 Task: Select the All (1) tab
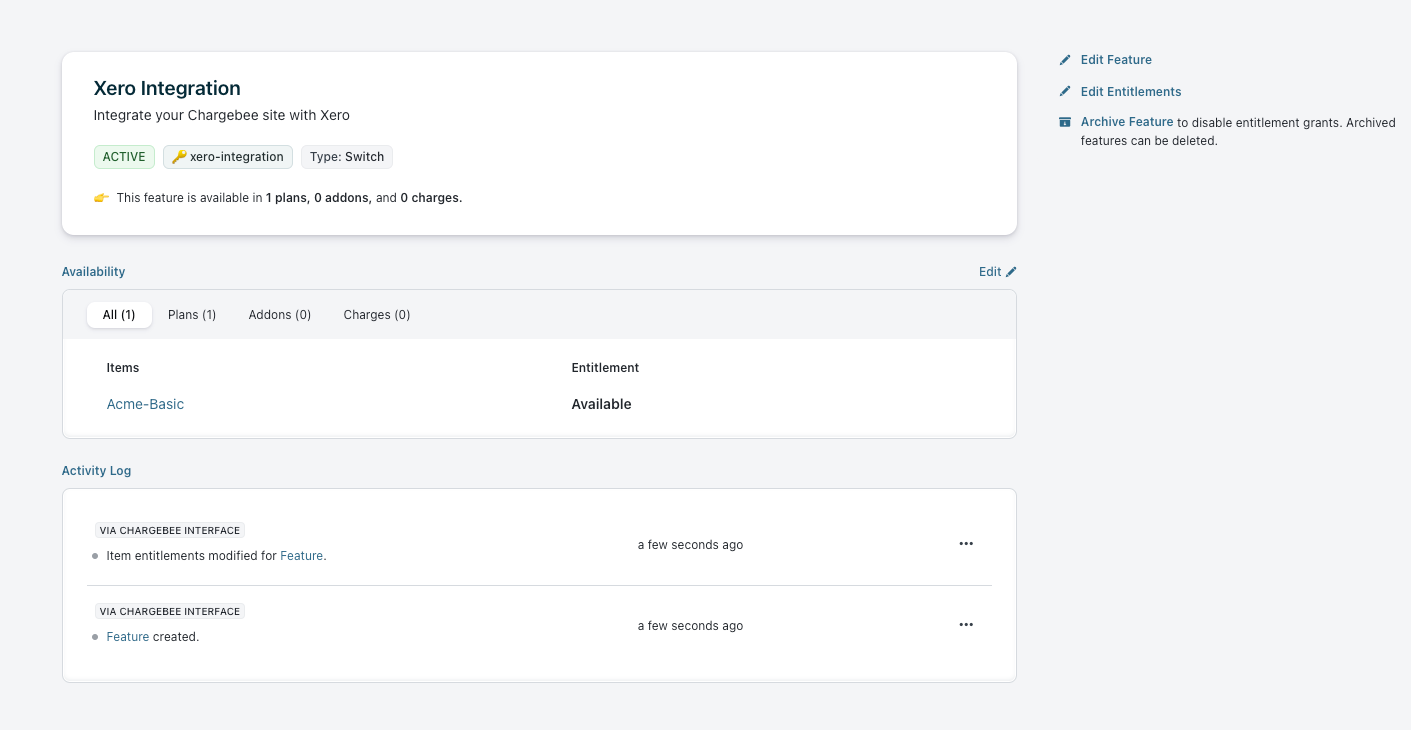[x=119, y=315]
